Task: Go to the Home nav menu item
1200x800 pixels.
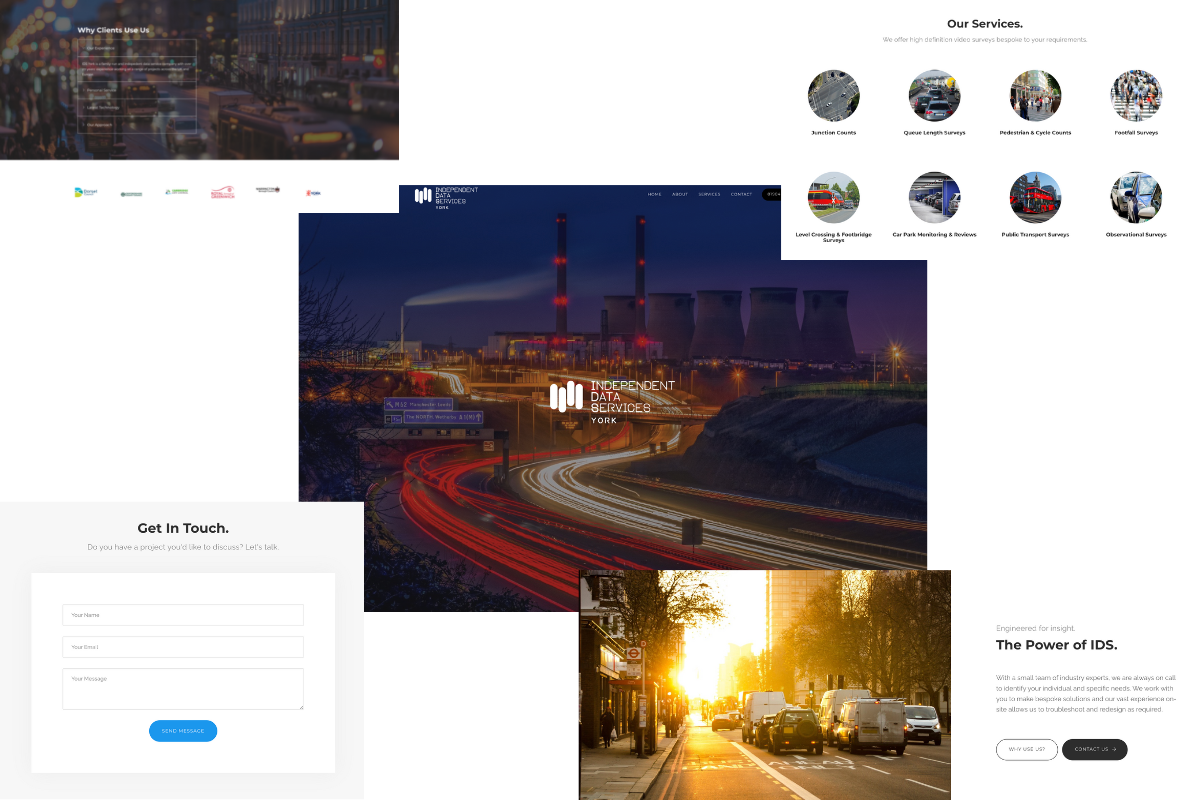Action: (654, 194)
